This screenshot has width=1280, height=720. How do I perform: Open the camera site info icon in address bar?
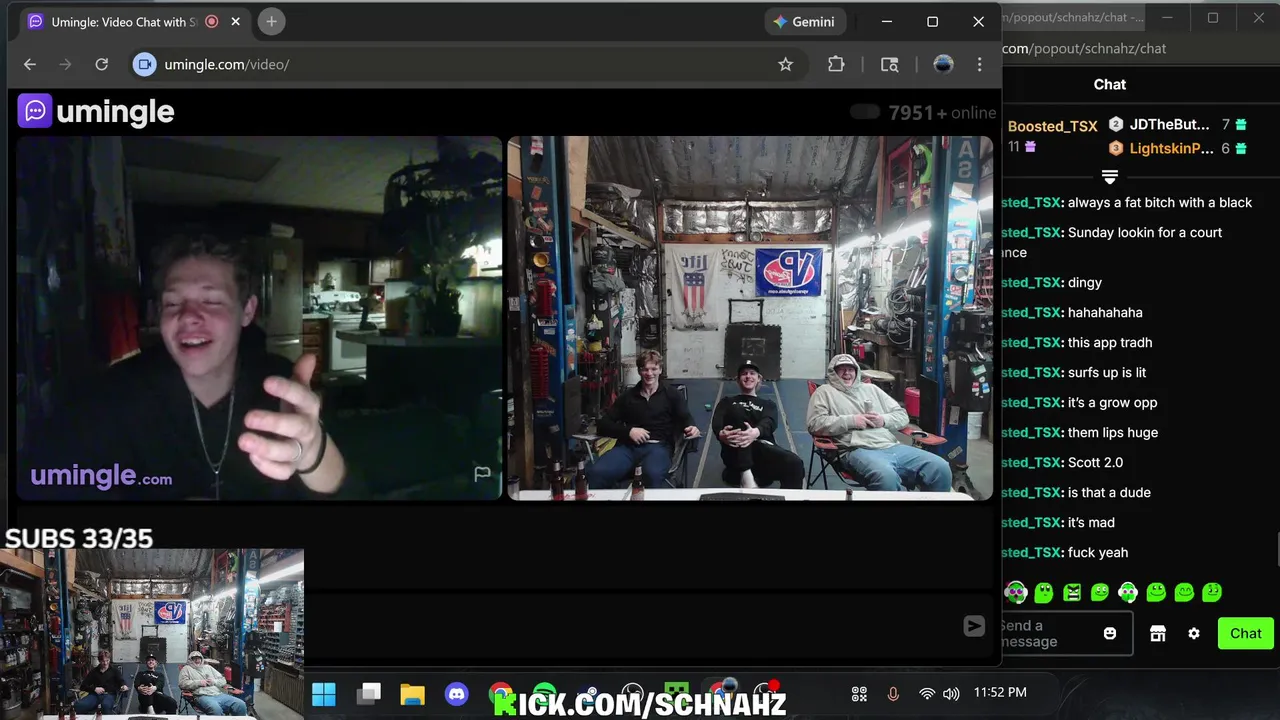(x=145, y=64)
